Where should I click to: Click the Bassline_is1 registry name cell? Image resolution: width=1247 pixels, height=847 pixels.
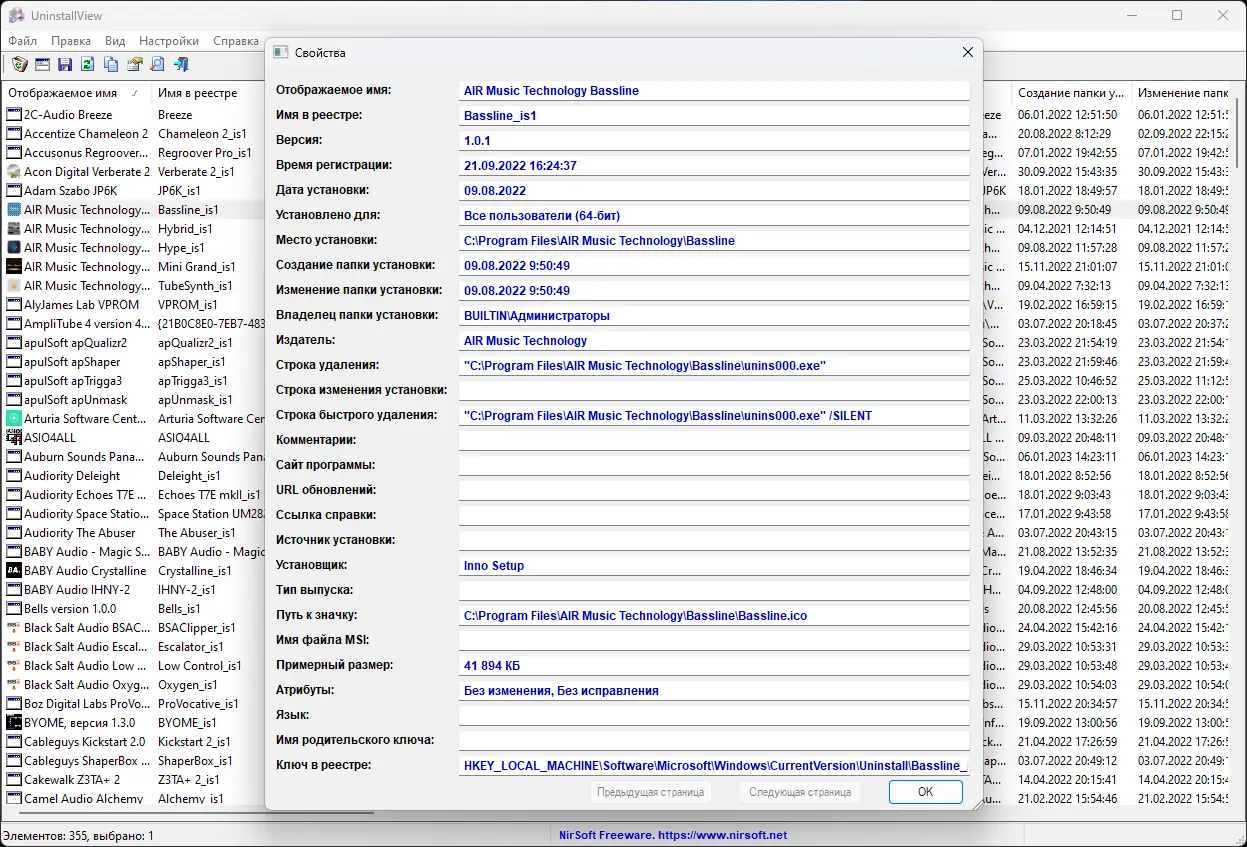coord(188,210)
